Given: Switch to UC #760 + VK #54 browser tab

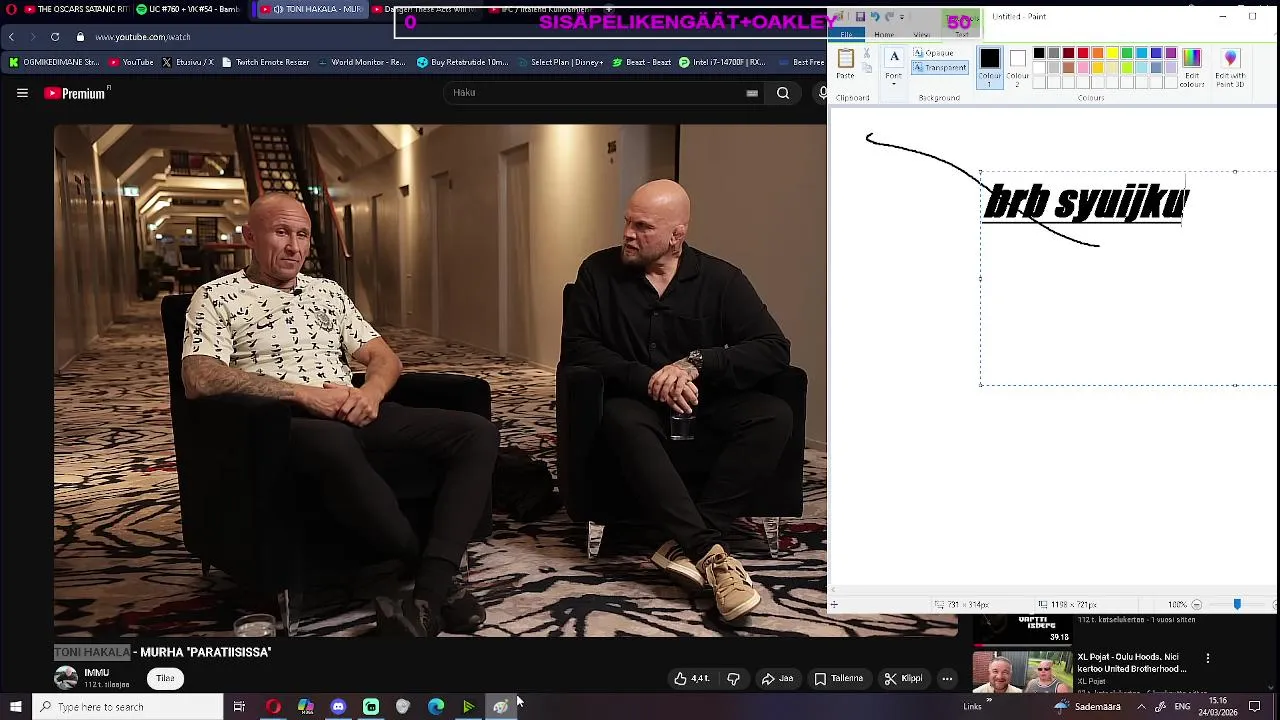Looking at the screenshot, I should [191, 9].
